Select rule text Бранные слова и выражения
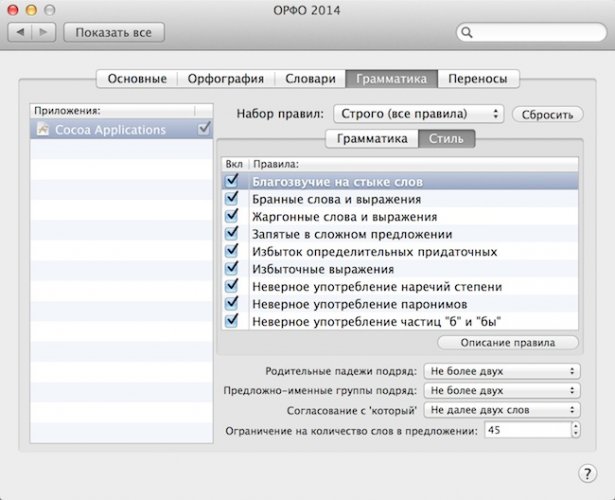This screenshot has width=615, height=500. (336, 199)
